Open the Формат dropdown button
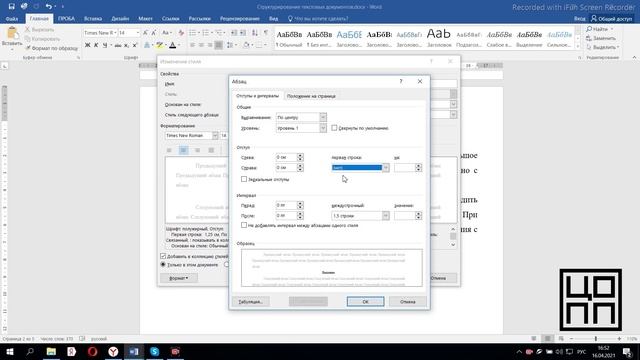Screen dimensions: 640x360 (x=178, y=278)
